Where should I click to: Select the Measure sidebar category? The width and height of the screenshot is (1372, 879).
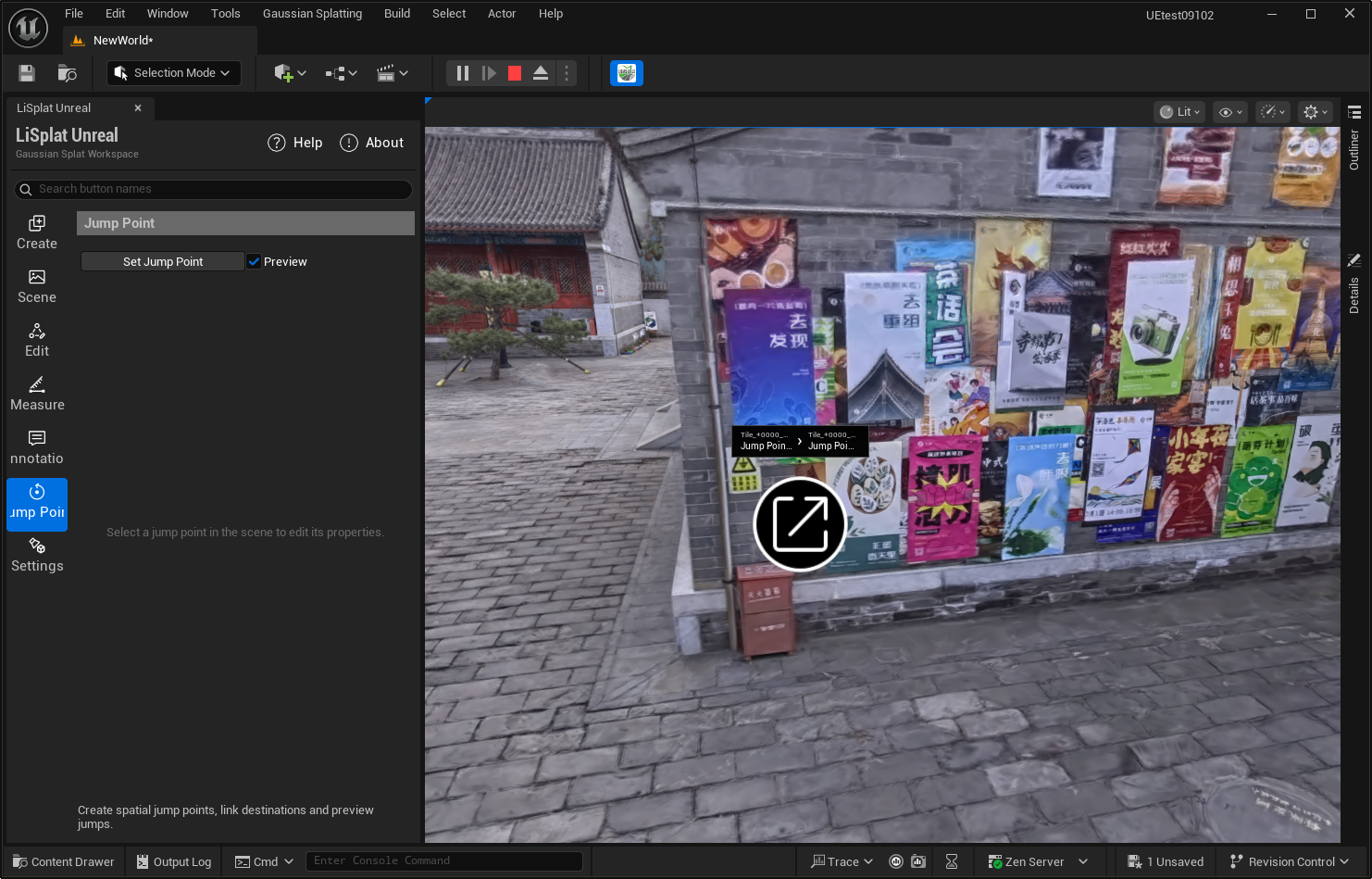[x=37, y=394]
